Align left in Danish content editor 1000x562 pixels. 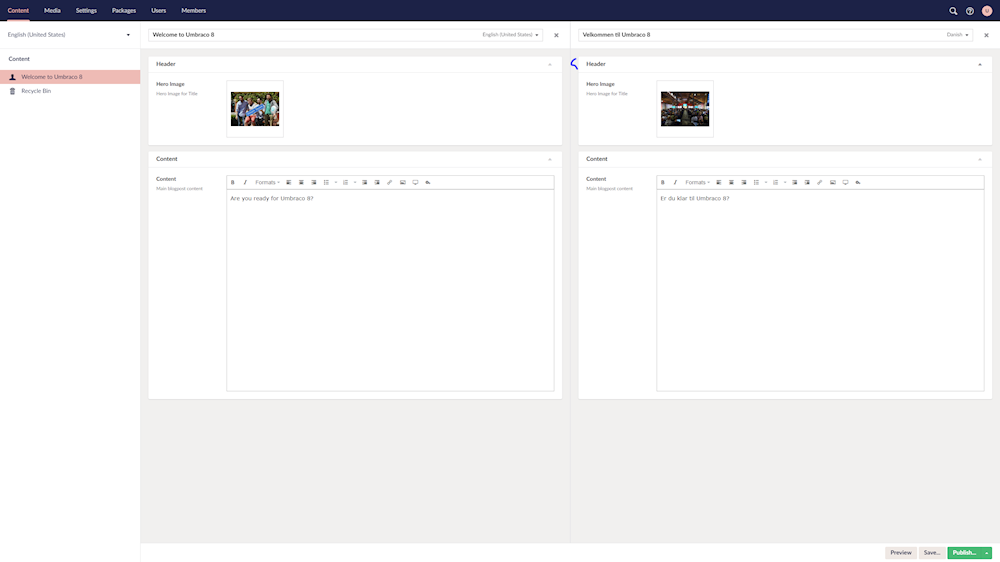[x=719, y=182]
